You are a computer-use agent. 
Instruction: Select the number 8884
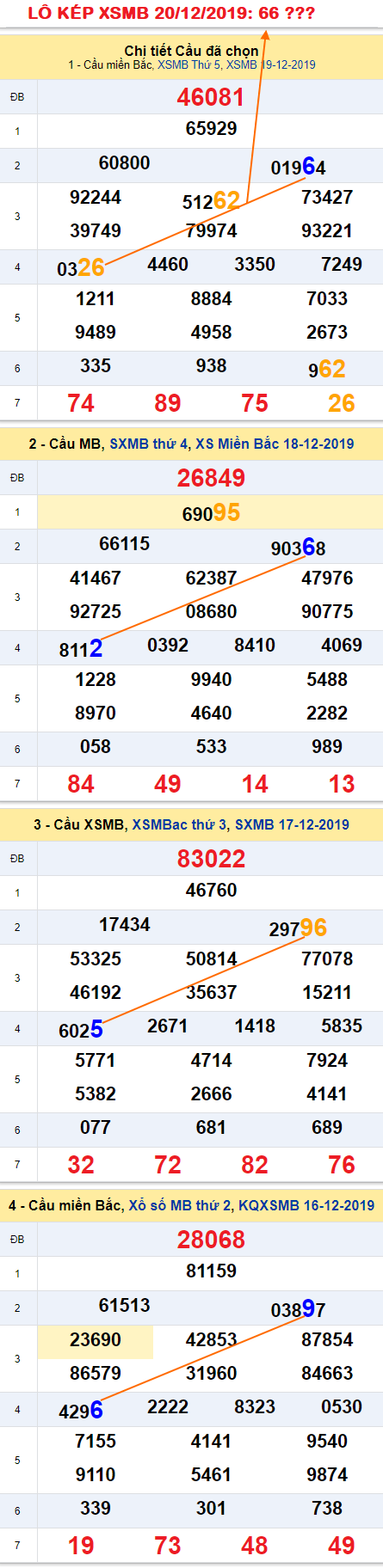click(x=211, y=299)
